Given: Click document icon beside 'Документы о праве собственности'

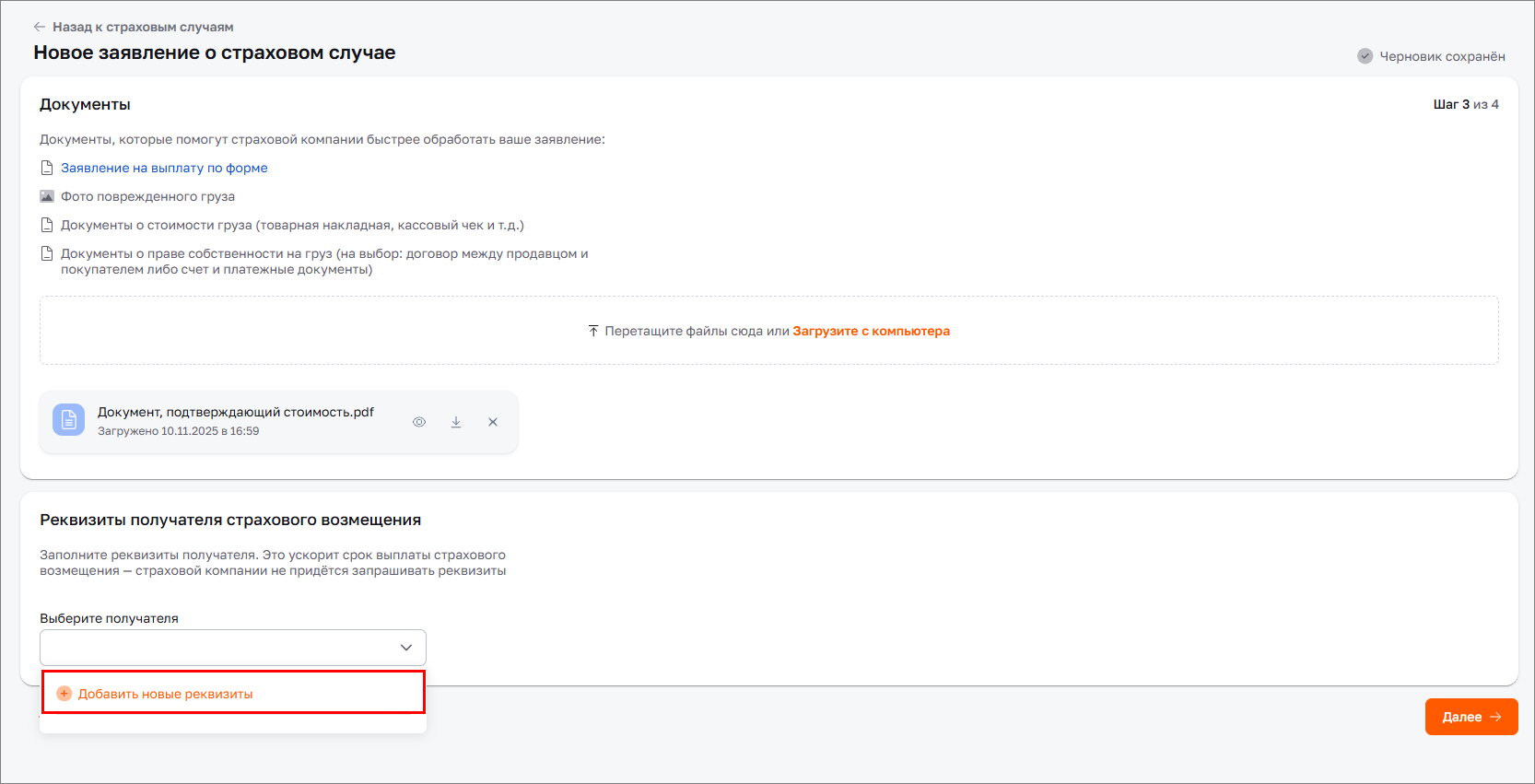Looking at the screenshot, I should point(47,253).
